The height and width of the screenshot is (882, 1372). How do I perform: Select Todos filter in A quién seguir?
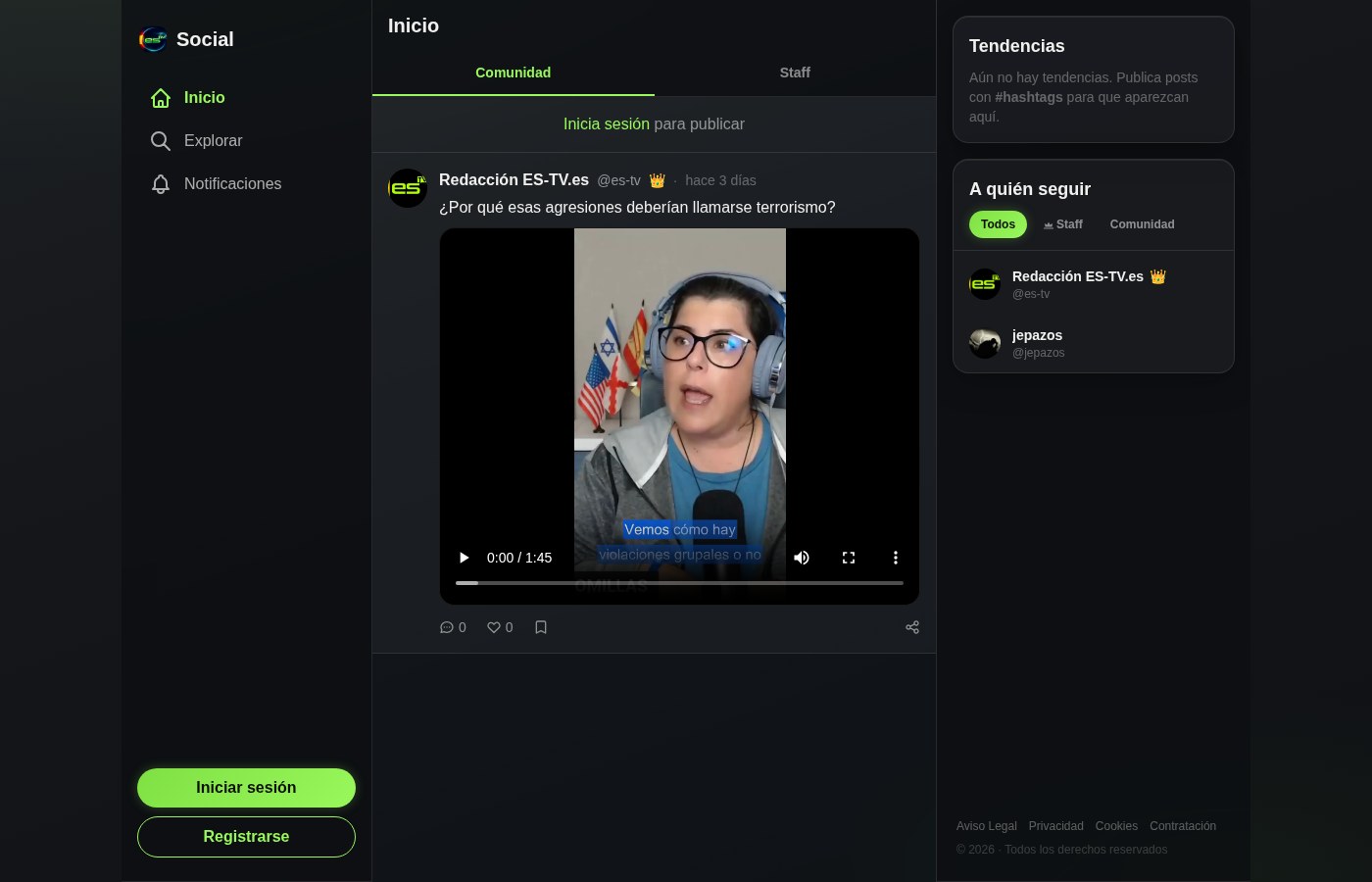click(x=998, y=224)
